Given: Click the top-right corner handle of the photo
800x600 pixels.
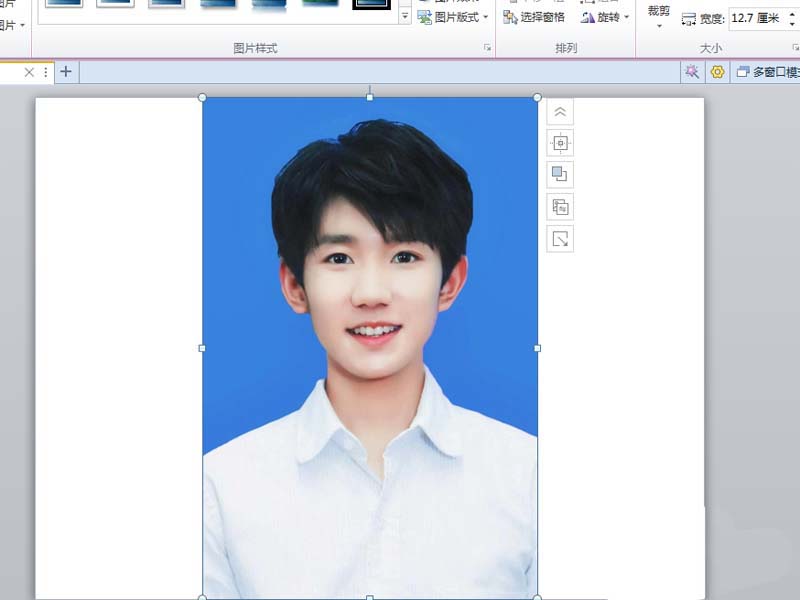Looking at the screenshot, I should 537,97.
